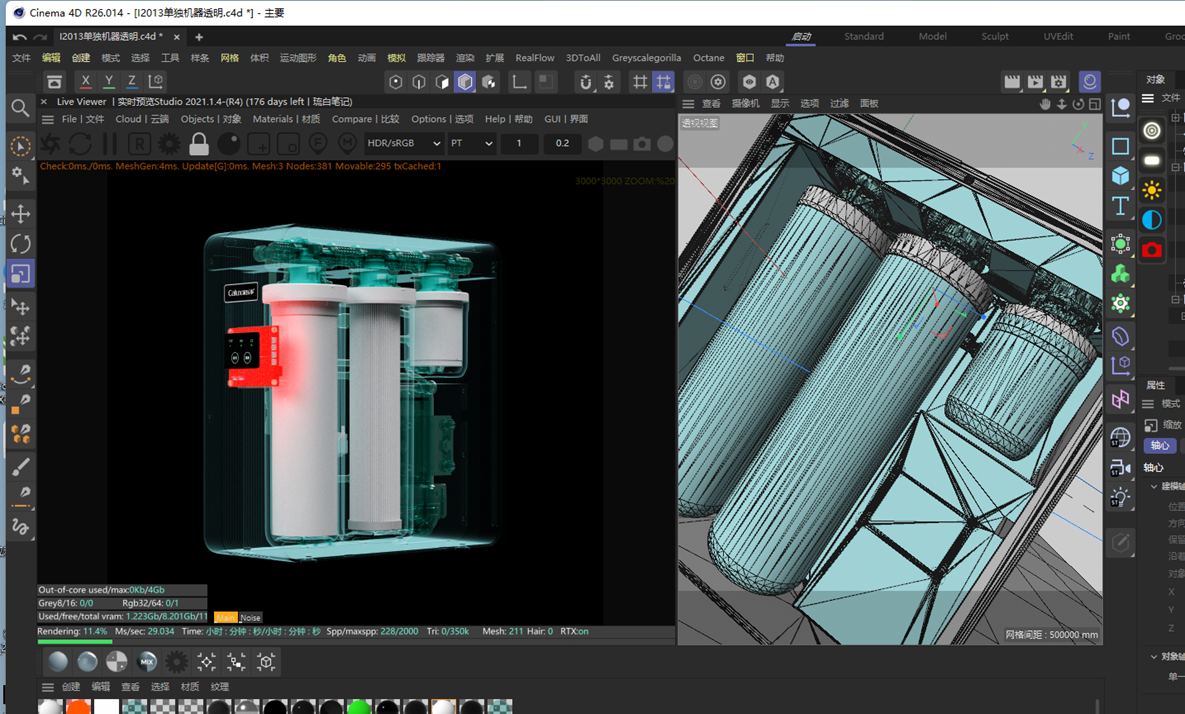This screenshot has height=714, width=1185.
Task: Open material manager hamburger menu beside 创建
Action: coord(48,687)
